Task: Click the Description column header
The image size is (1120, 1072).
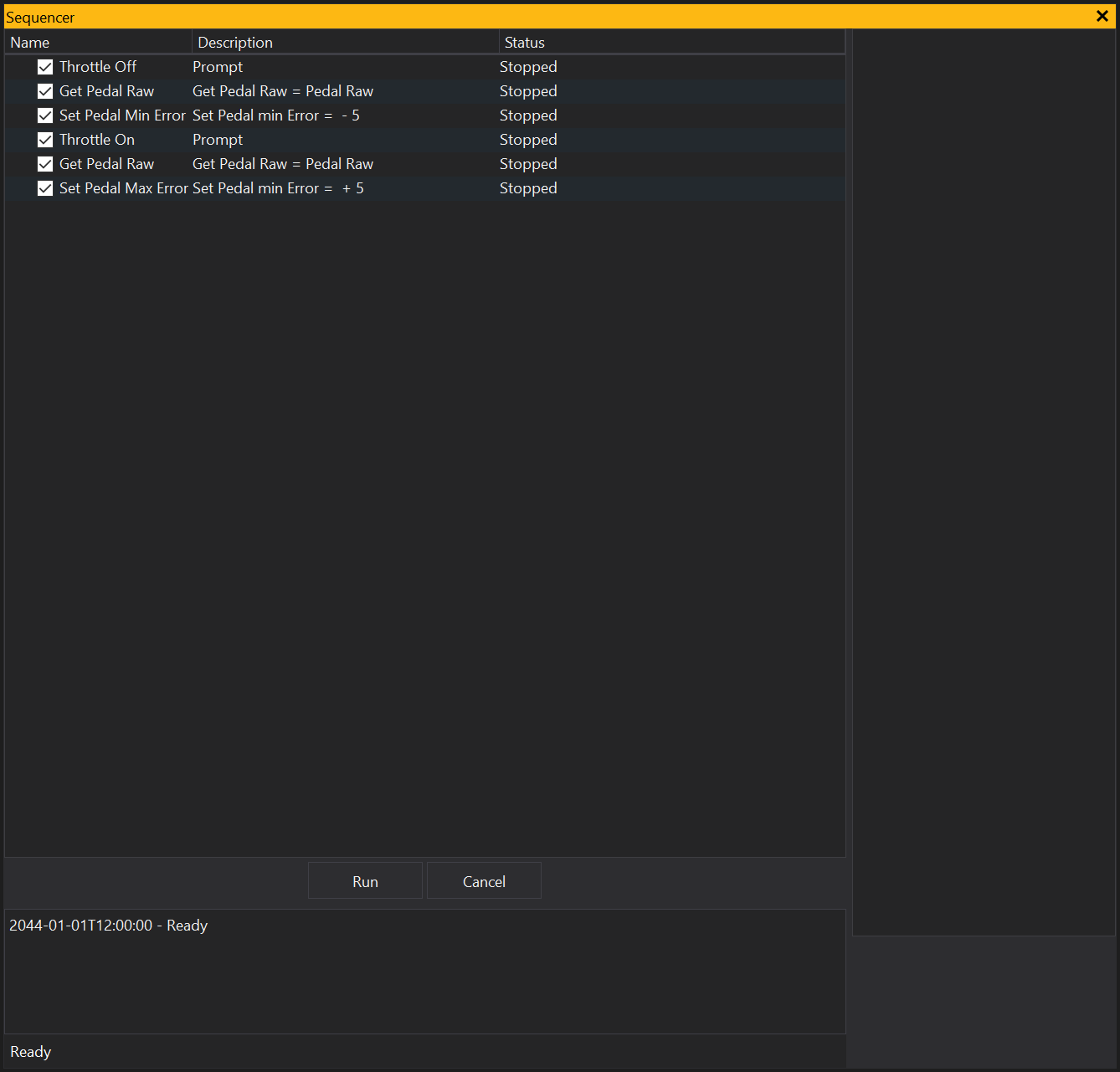Action: pyautogui.click(x=235, y=43)
